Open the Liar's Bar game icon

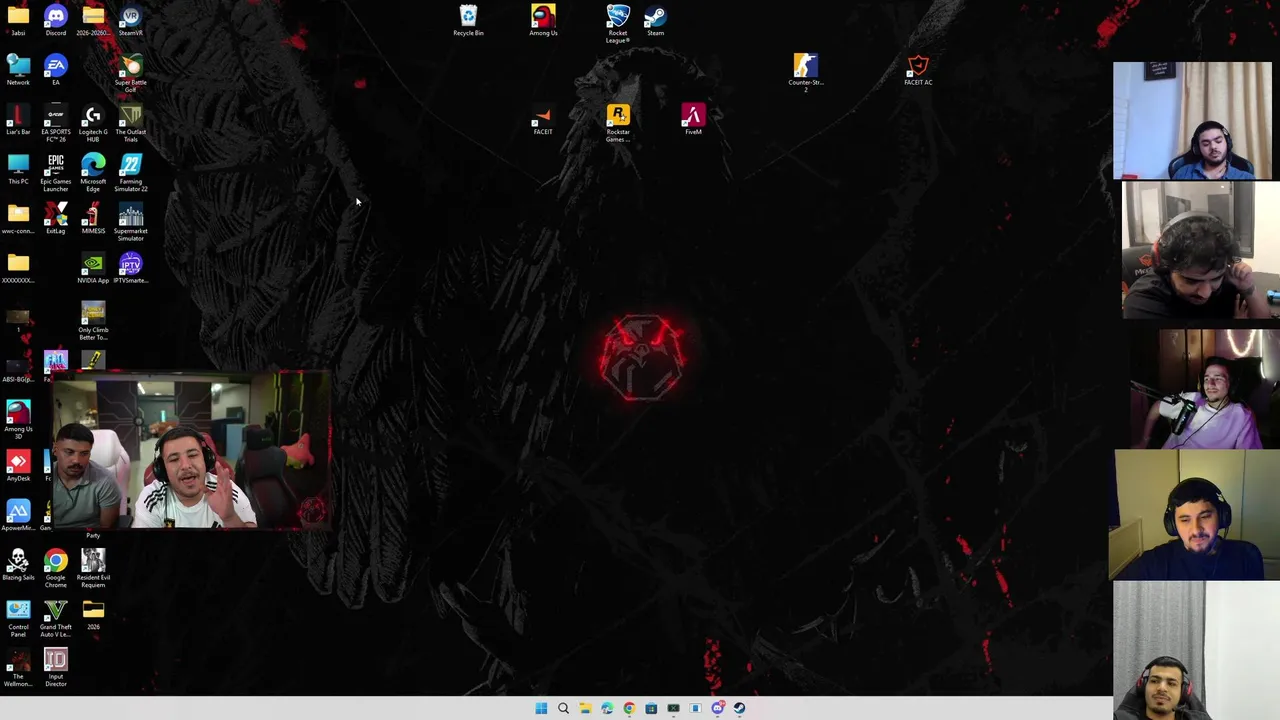point(18,119)
